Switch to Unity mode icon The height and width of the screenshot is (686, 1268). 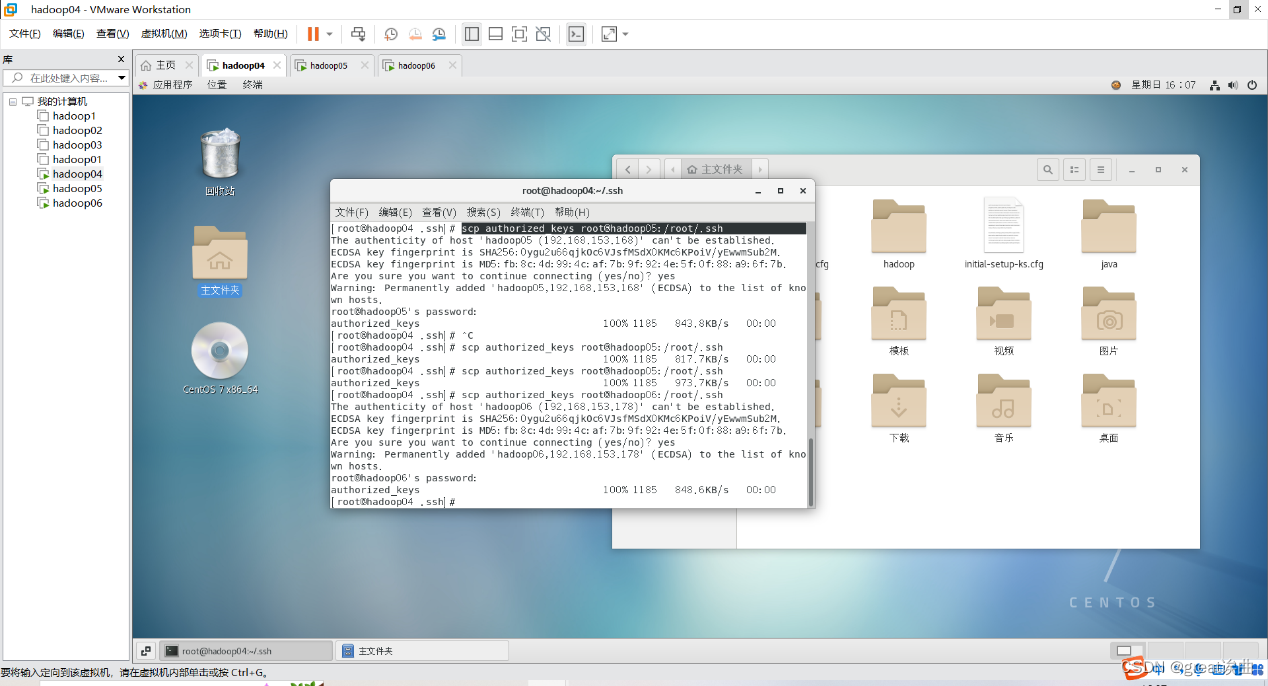(543, 34)
